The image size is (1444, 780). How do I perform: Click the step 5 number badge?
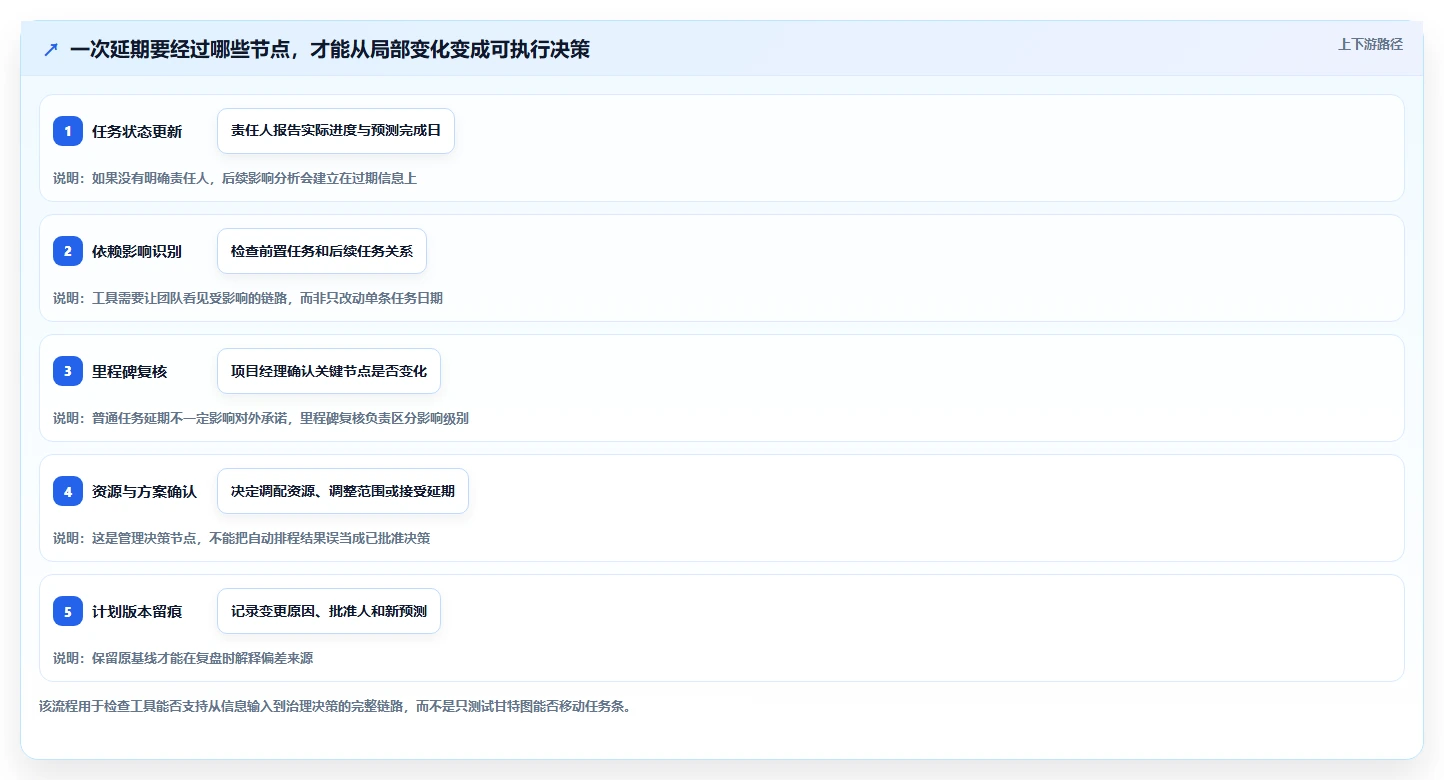tap(68, 611)
